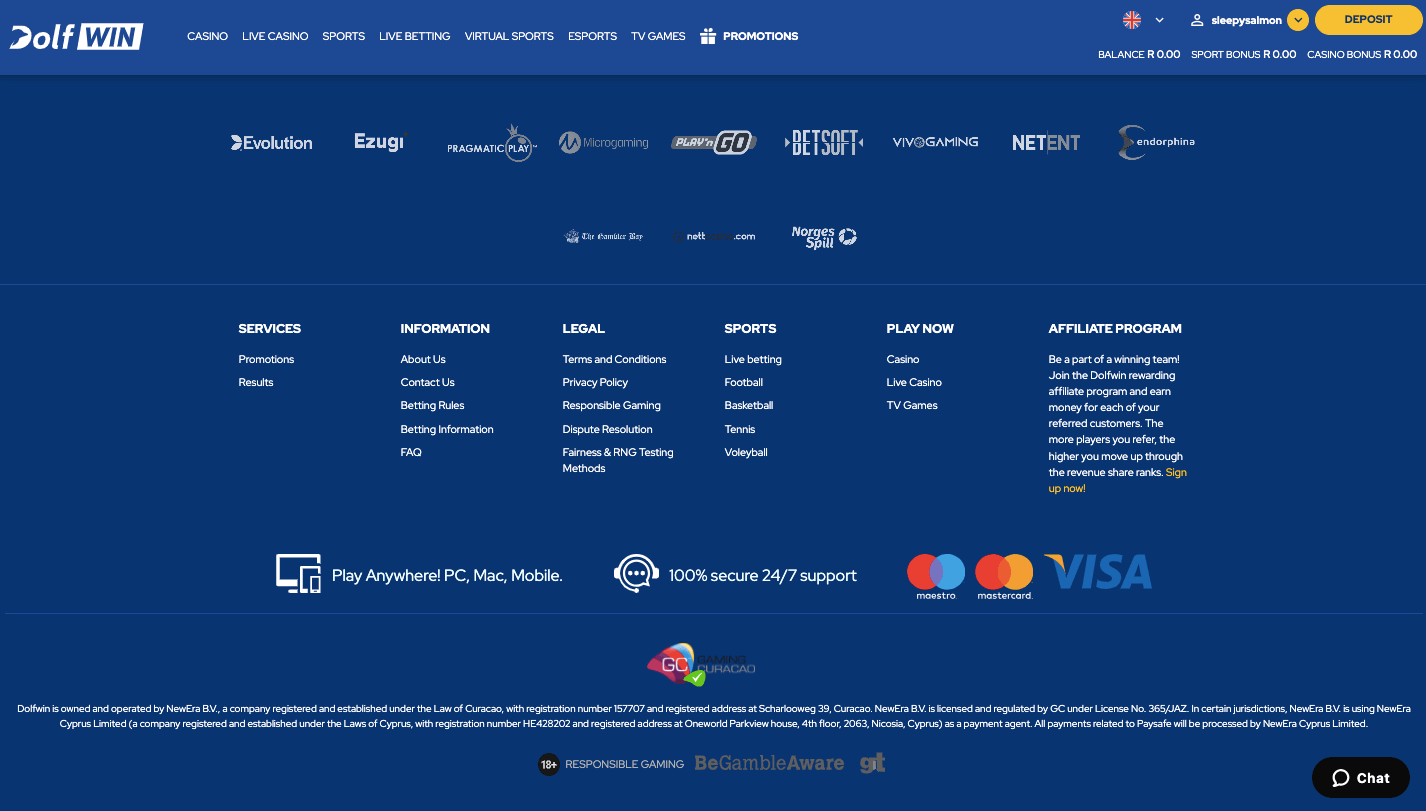The height and width of the screenshot is (811, 1426).
Task: Click the Balance R 0.00 amount
Action: click(1139, 54)
